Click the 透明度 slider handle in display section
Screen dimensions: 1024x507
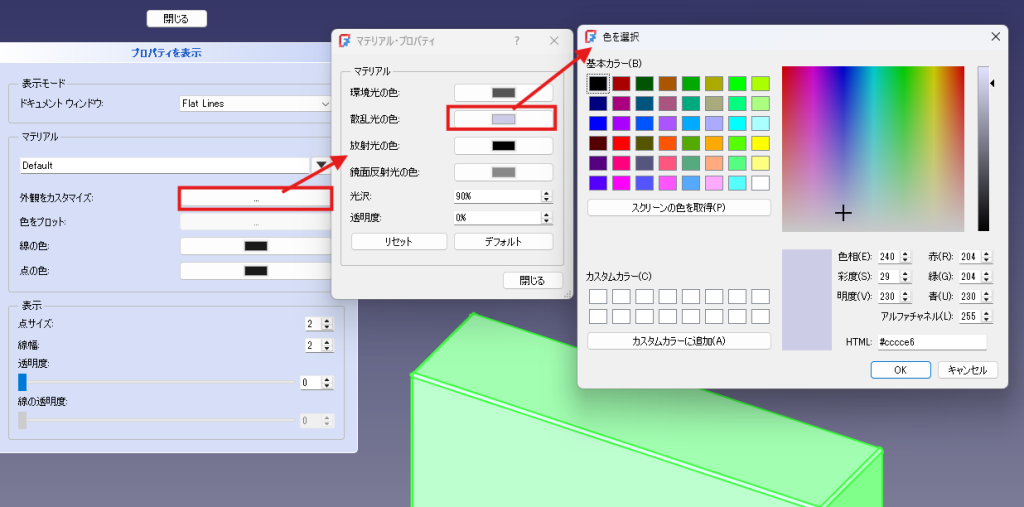pos(22,382)
